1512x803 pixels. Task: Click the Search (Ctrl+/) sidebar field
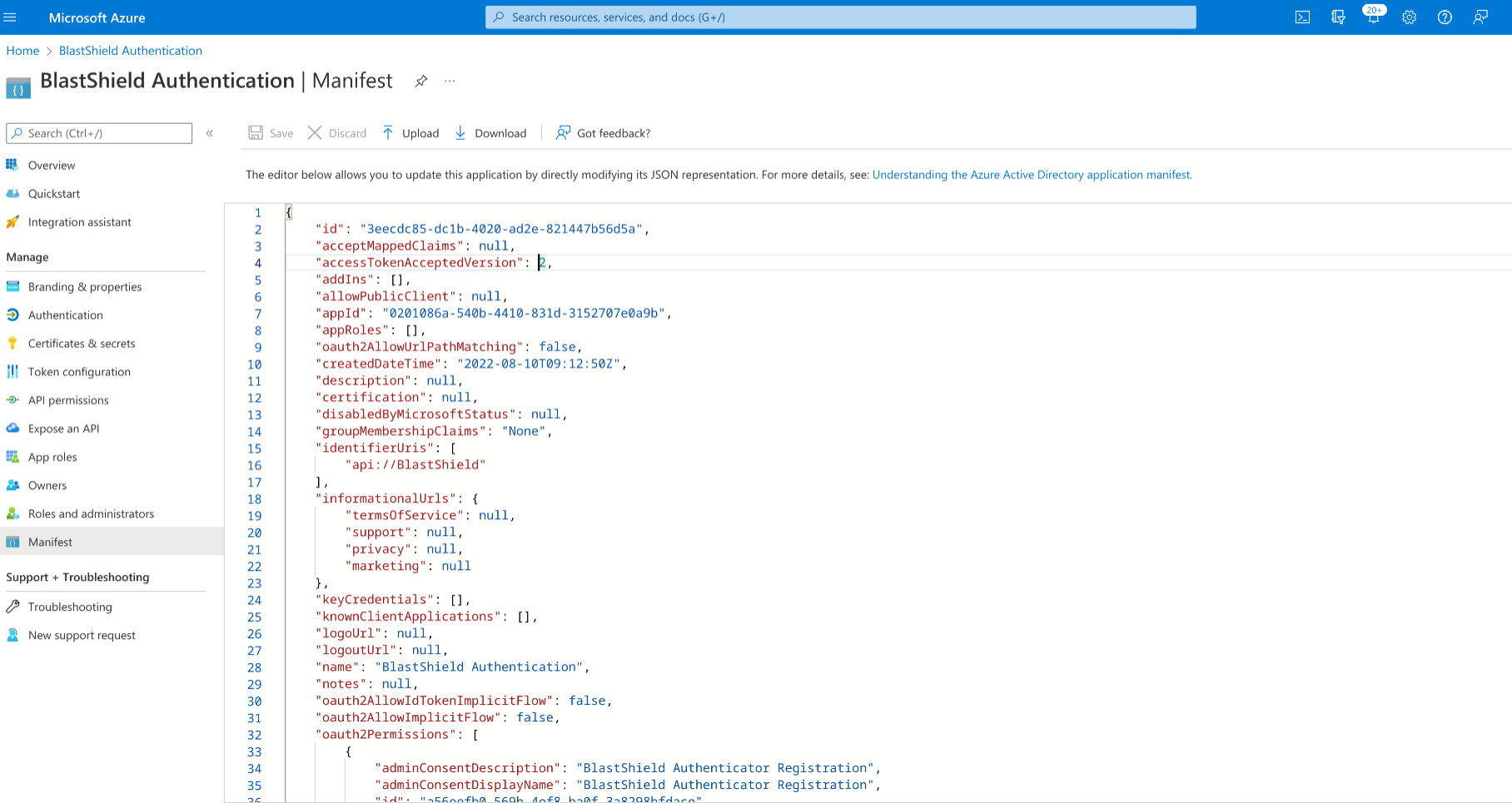coord(98,133)
